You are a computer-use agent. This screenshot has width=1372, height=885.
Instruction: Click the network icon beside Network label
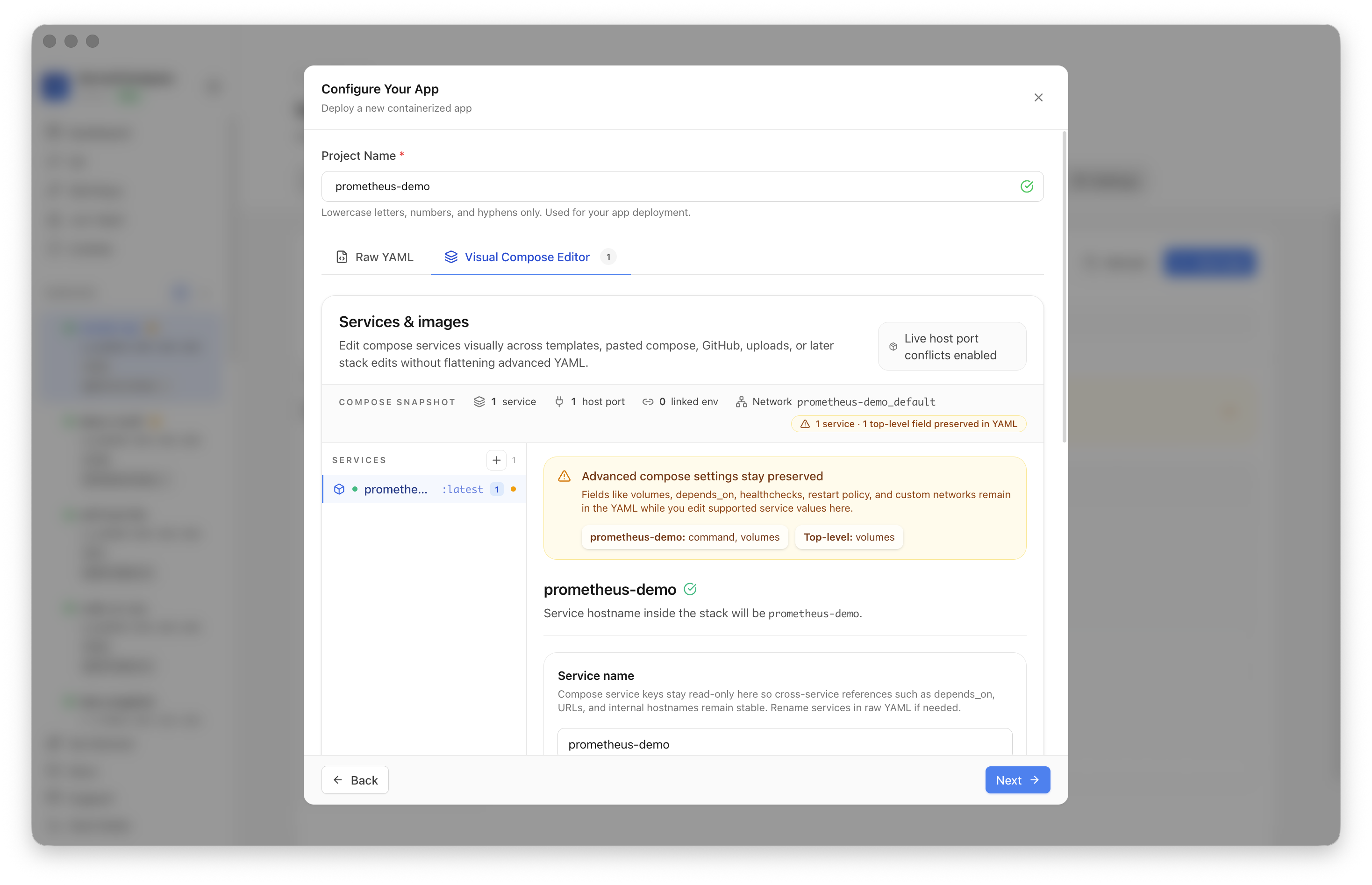pos(741,402)
